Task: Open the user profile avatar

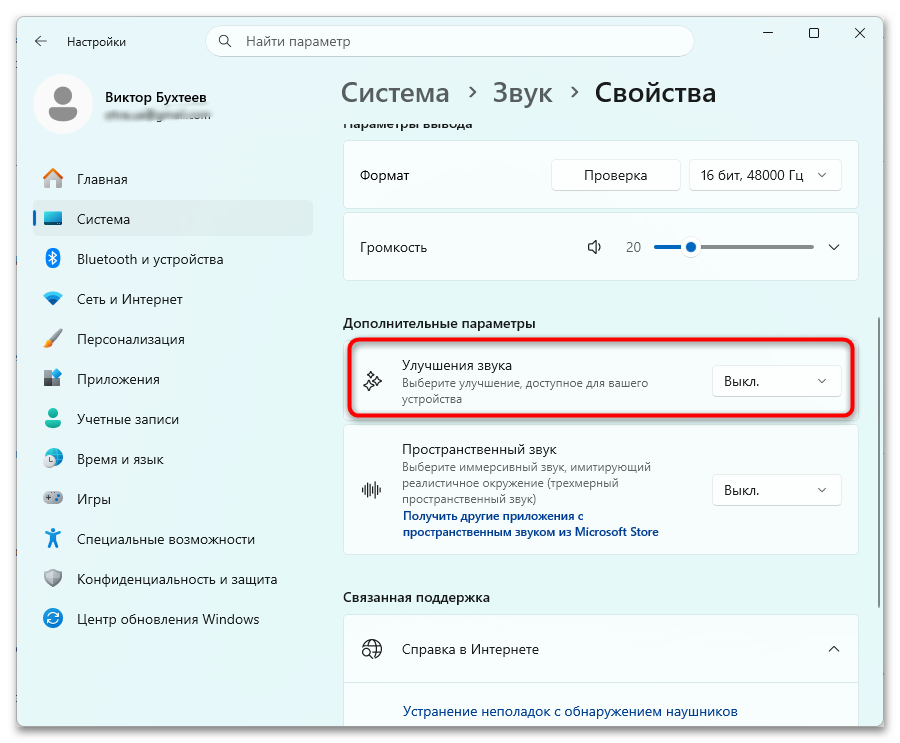Action: pos(63,104)
